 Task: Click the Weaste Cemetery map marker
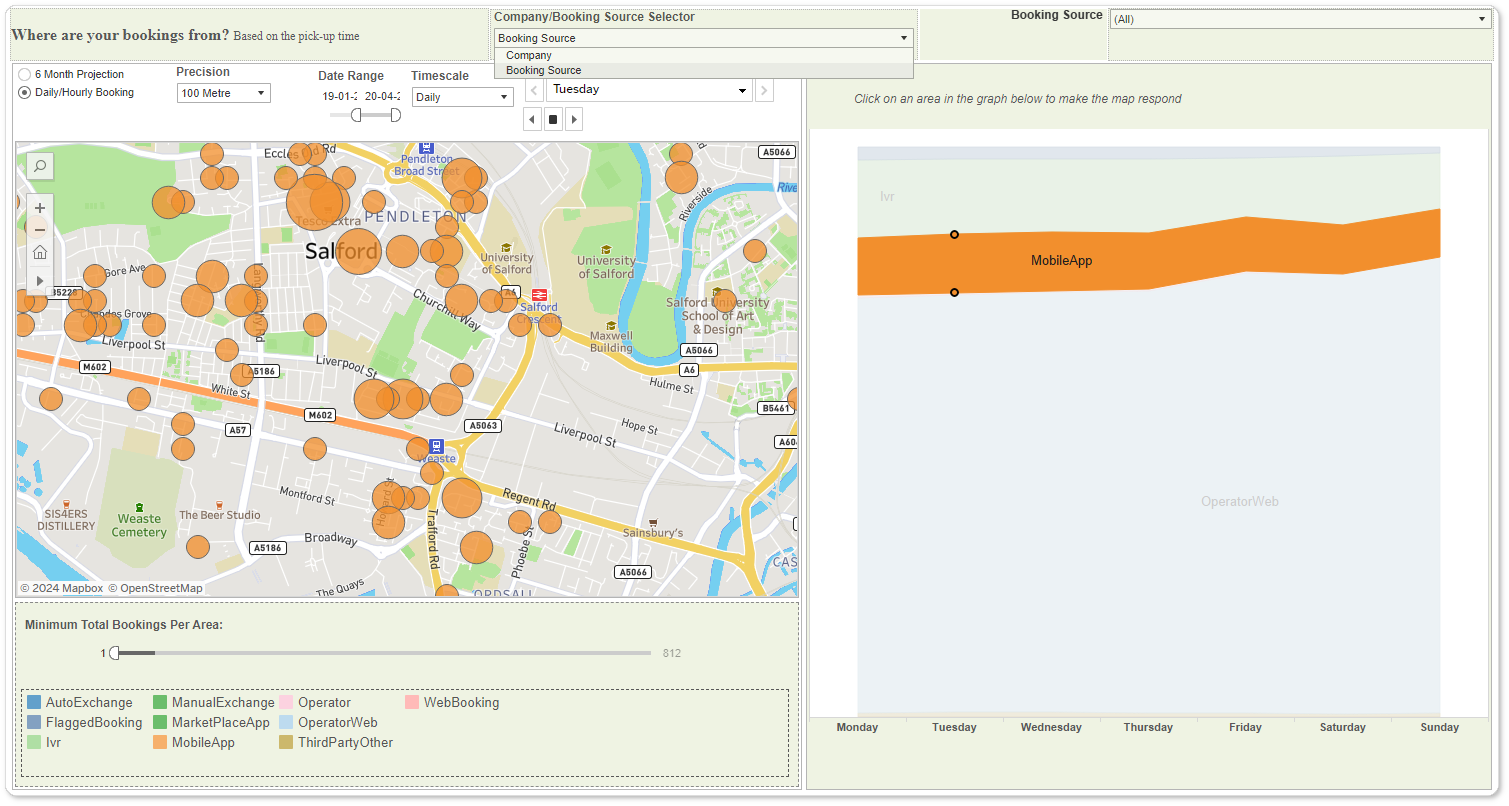click(139, 507)
